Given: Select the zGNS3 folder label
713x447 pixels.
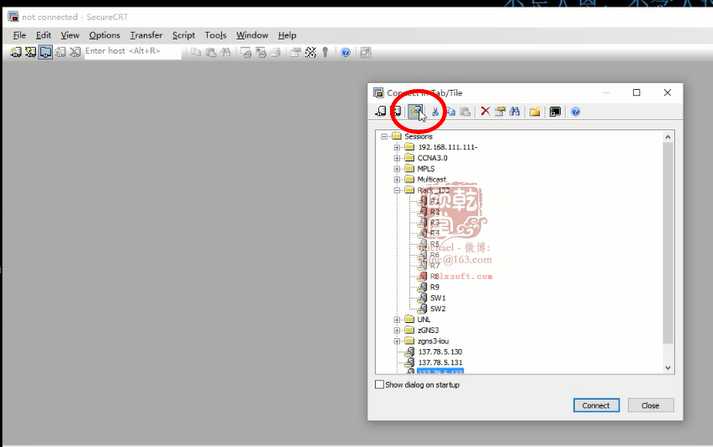Looking at the screenshot, I should tap(428, 330).
